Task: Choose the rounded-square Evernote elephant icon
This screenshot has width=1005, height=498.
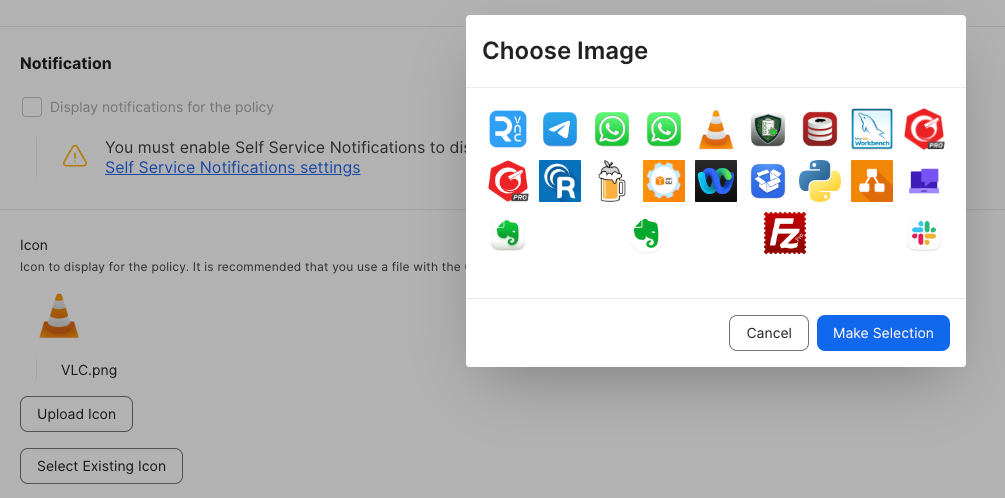Action: [x=508, y=233]
